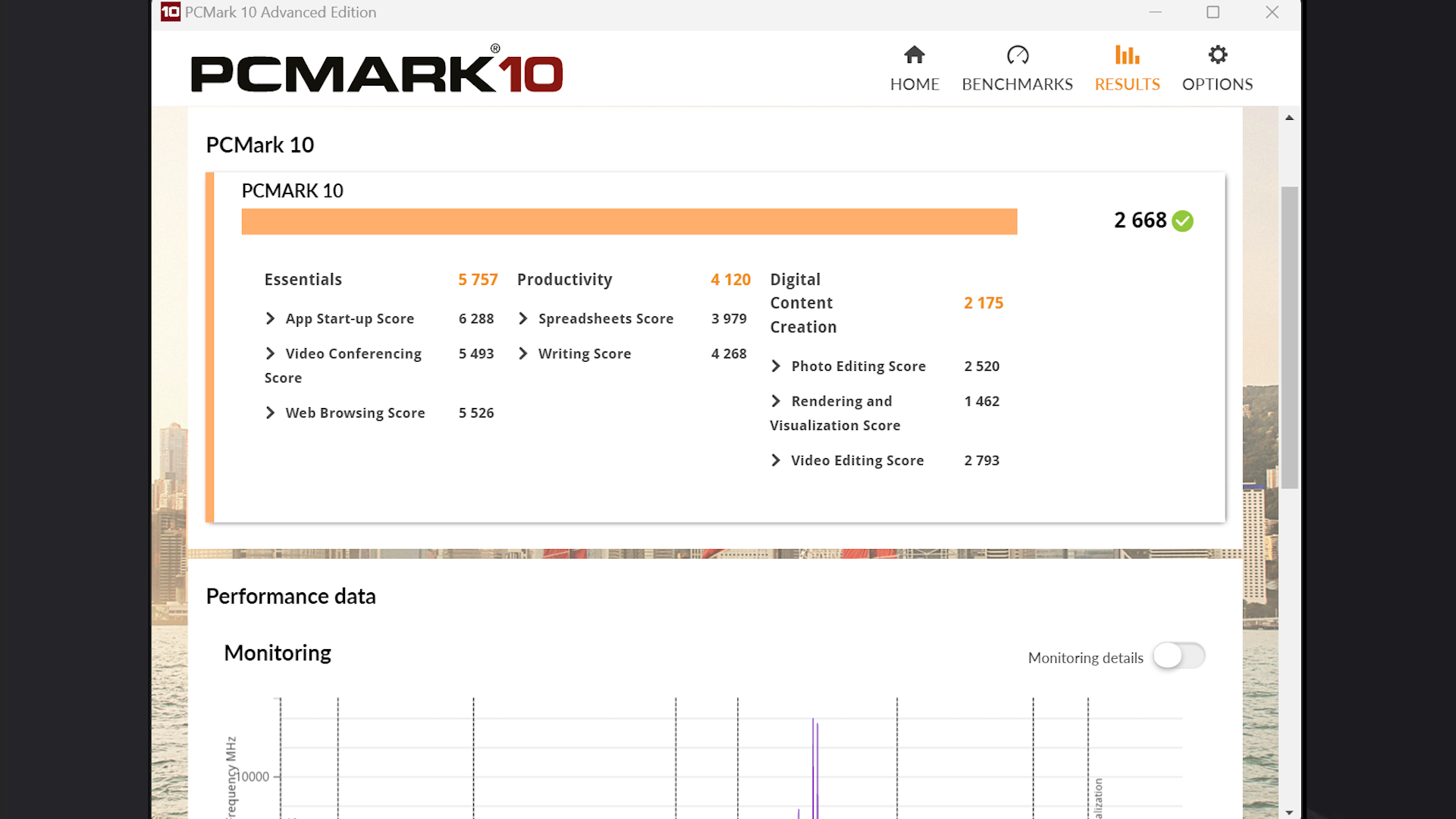Expand the Web Browsing Score row
1456x819 pixels.
(271, 413)
